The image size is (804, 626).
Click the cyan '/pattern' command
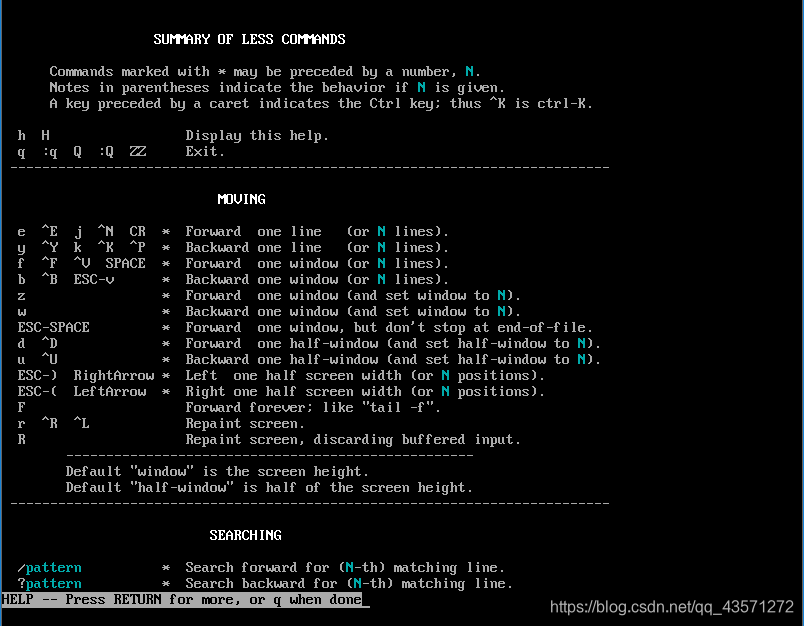click(x=49, y=568)
